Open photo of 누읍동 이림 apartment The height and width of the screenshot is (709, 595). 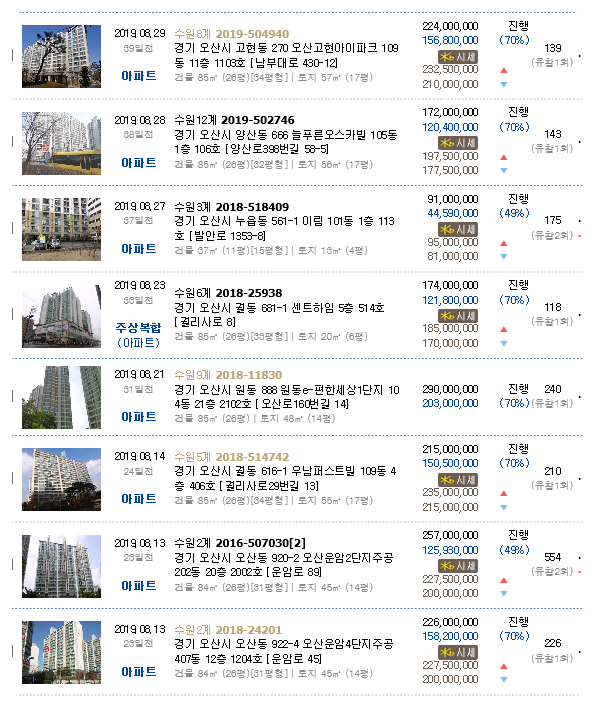pos(61,229)
